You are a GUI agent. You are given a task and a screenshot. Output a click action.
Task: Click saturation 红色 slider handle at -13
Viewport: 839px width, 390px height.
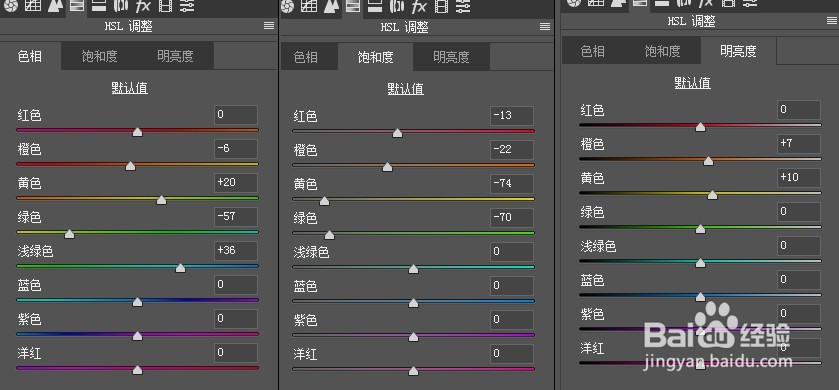tap(398, 133)
